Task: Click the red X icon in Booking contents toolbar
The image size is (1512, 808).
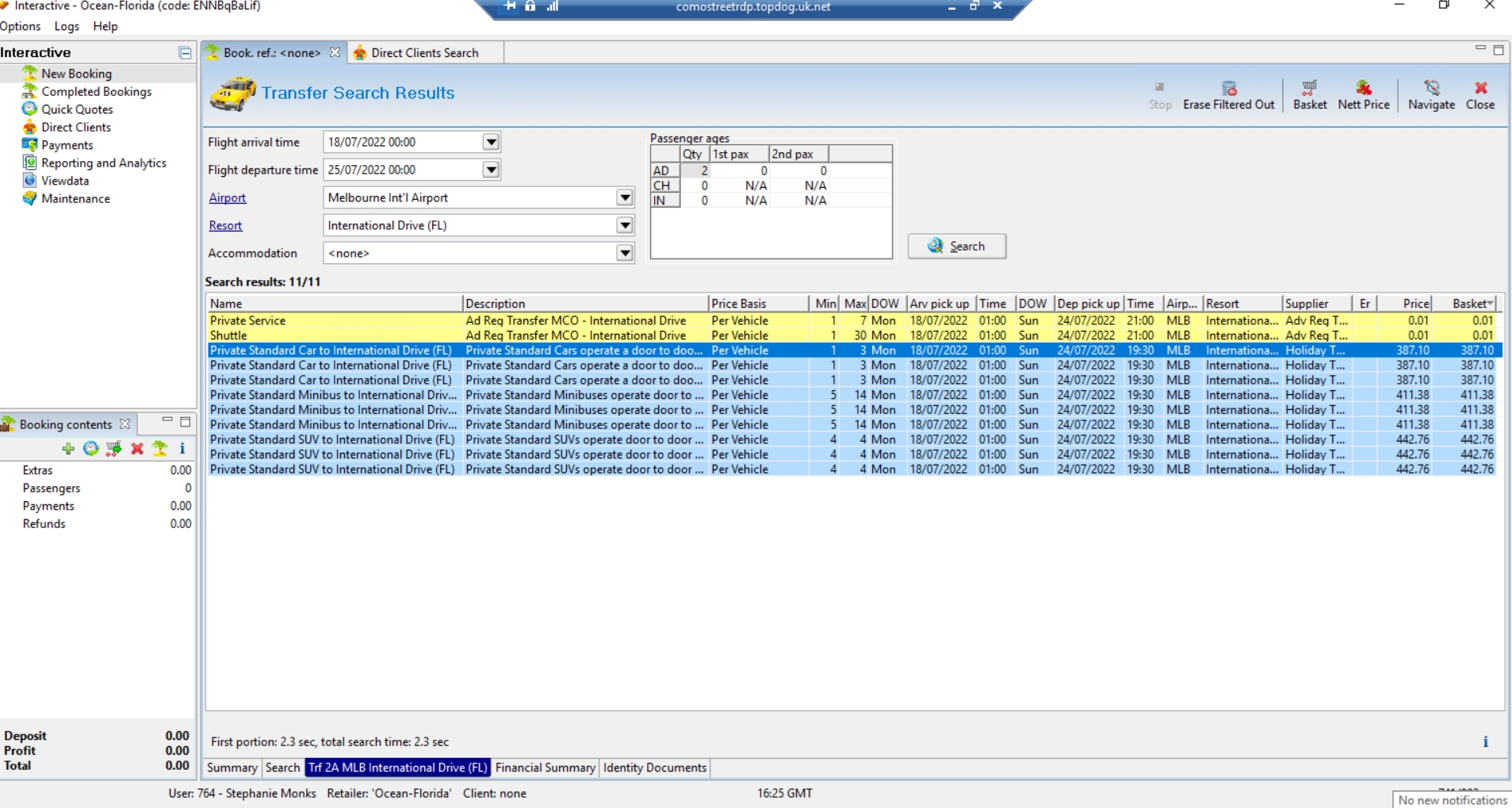Action: point(137,449)
